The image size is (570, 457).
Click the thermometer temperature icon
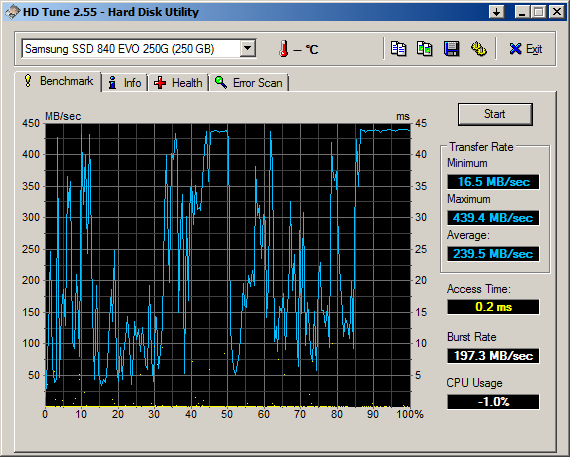[x=284, y=49]
